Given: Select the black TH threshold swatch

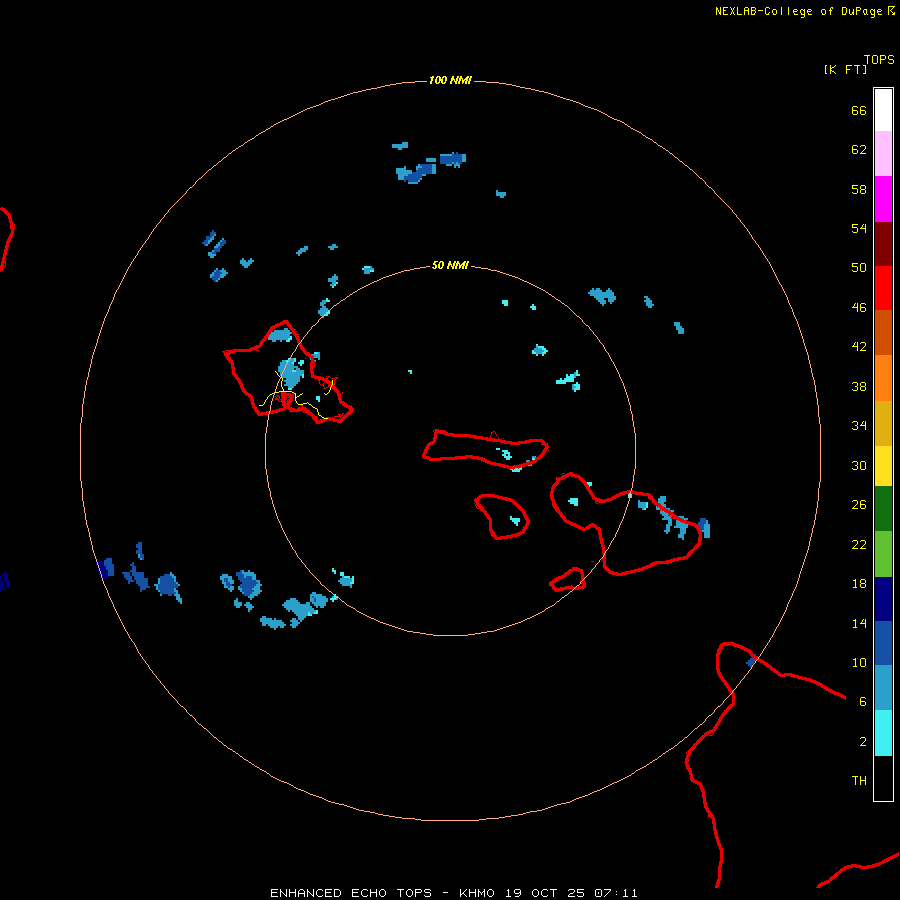Looking at the screenshot, I should (x=883, y=778).
